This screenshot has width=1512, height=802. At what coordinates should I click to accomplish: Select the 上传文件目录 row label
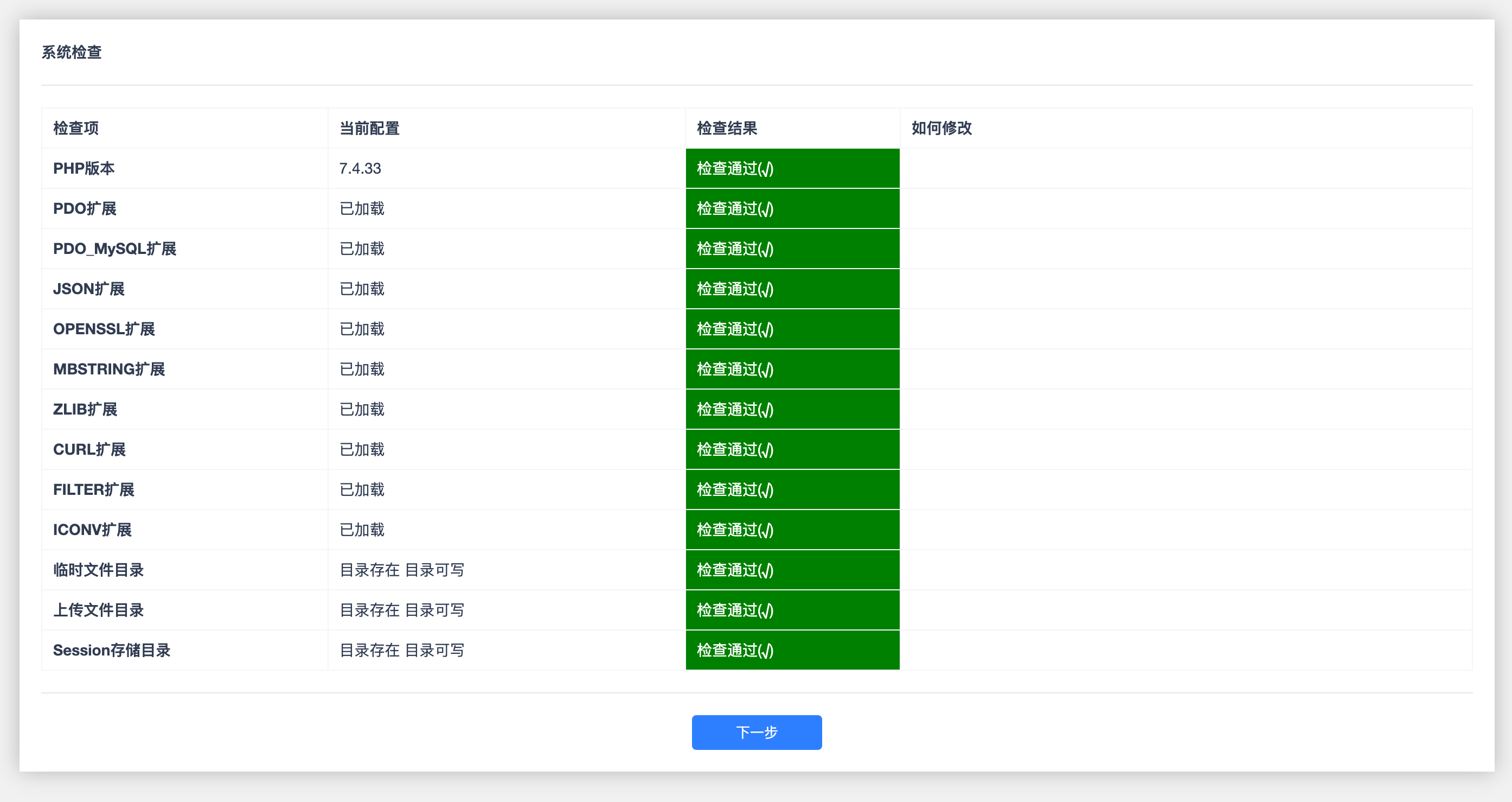(x=98, y=610)
